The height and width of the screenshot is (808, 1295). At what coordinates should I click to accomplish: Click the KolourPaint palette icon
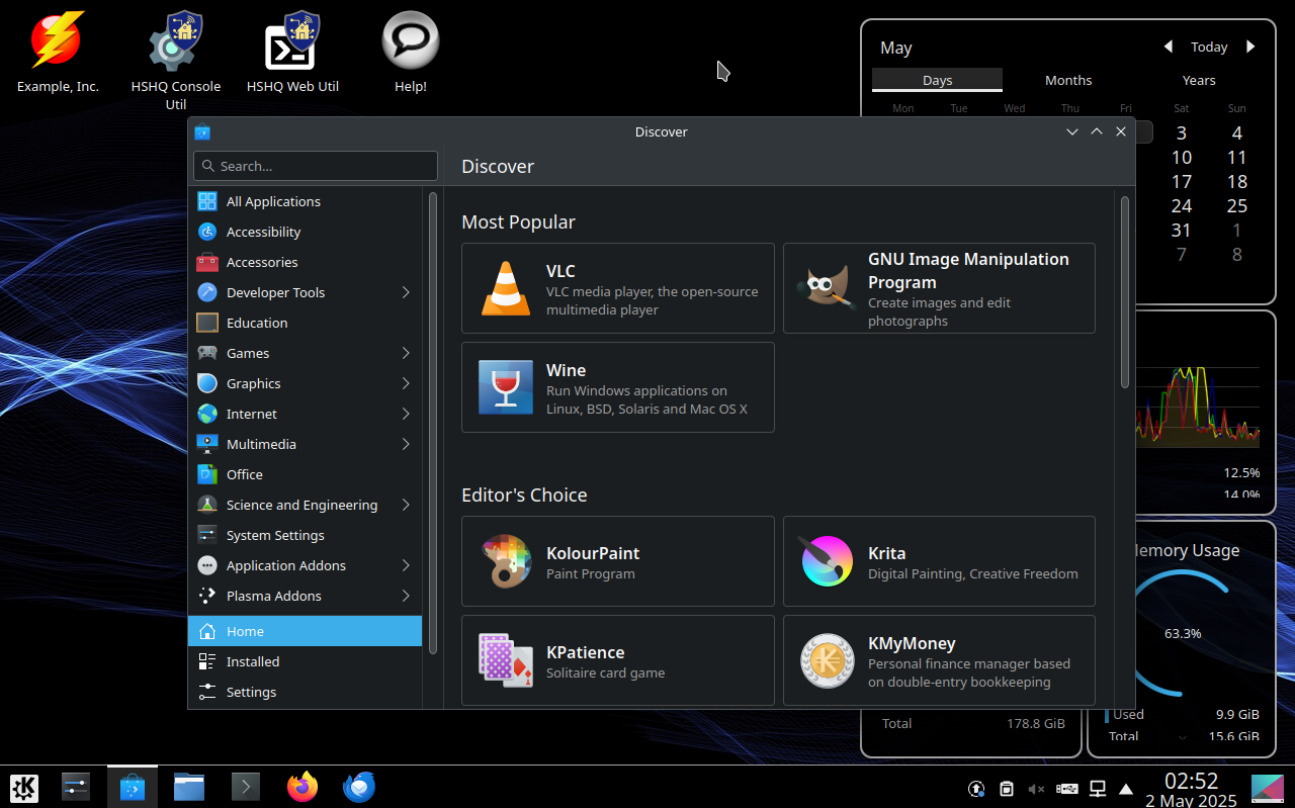coord(505,561)
